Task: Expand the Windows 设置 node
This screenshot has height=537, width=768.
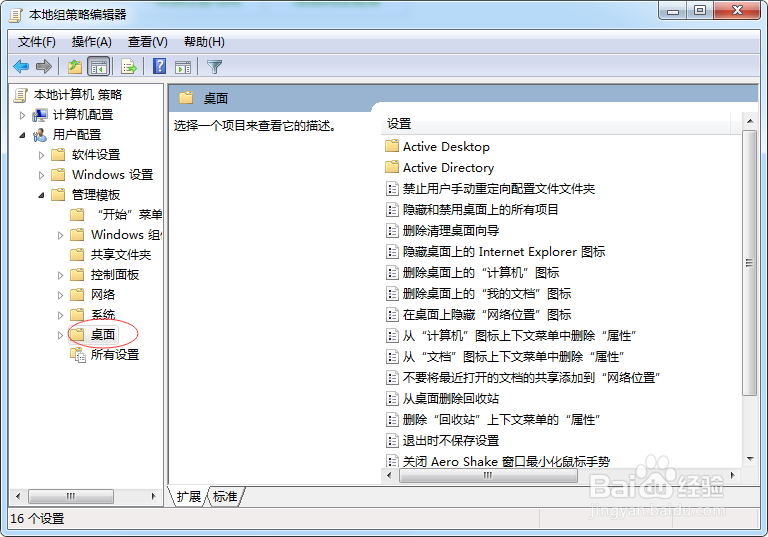Action: pos(41,175)
